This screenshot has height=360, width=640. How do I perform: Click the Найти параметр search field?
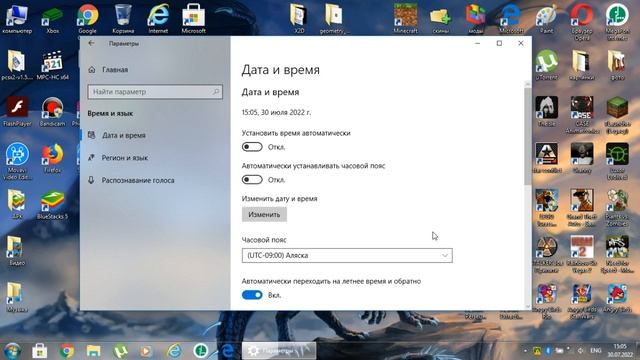pyautogui.click(x=155, y=92)
